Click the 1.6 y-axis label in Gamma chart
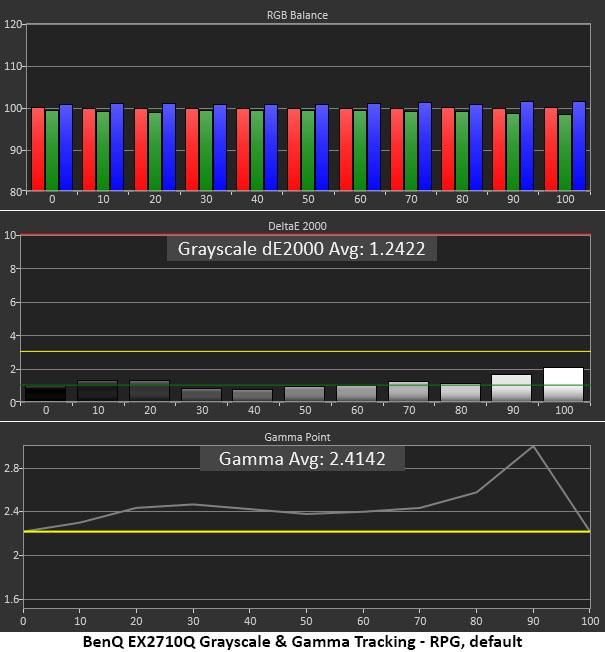Image resolution: width=605 pixels, height=652 pixels. click(11, 599)
